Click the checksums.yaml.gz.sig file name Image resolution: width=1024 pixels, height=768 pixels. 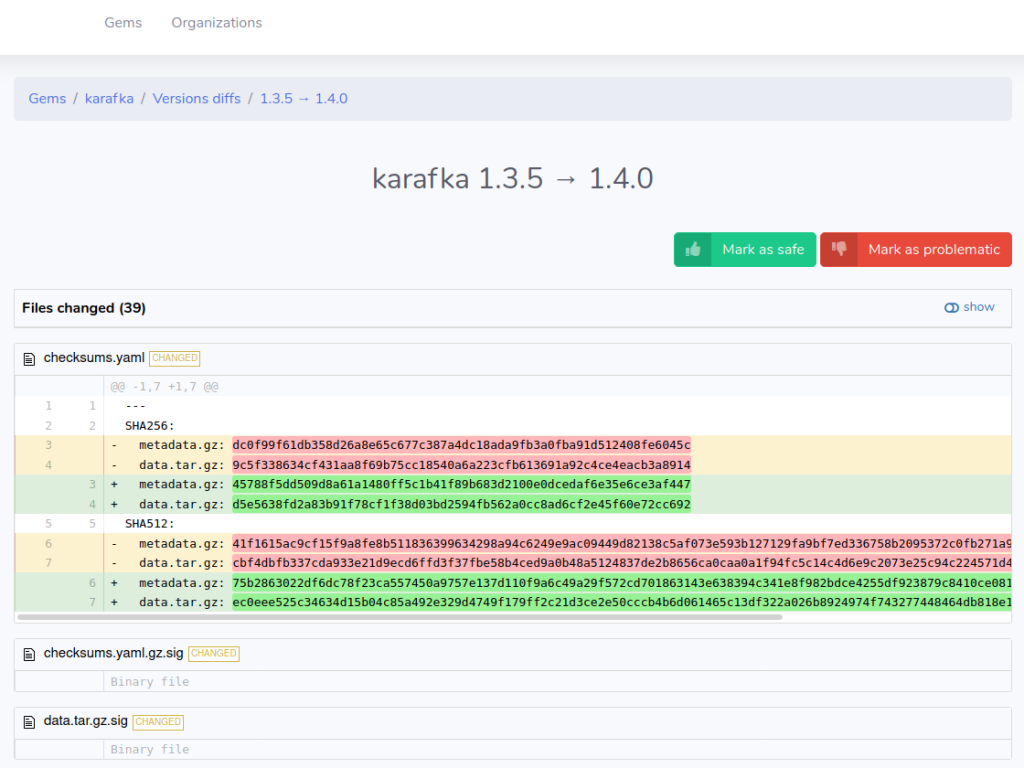click(x=114, y=653)
